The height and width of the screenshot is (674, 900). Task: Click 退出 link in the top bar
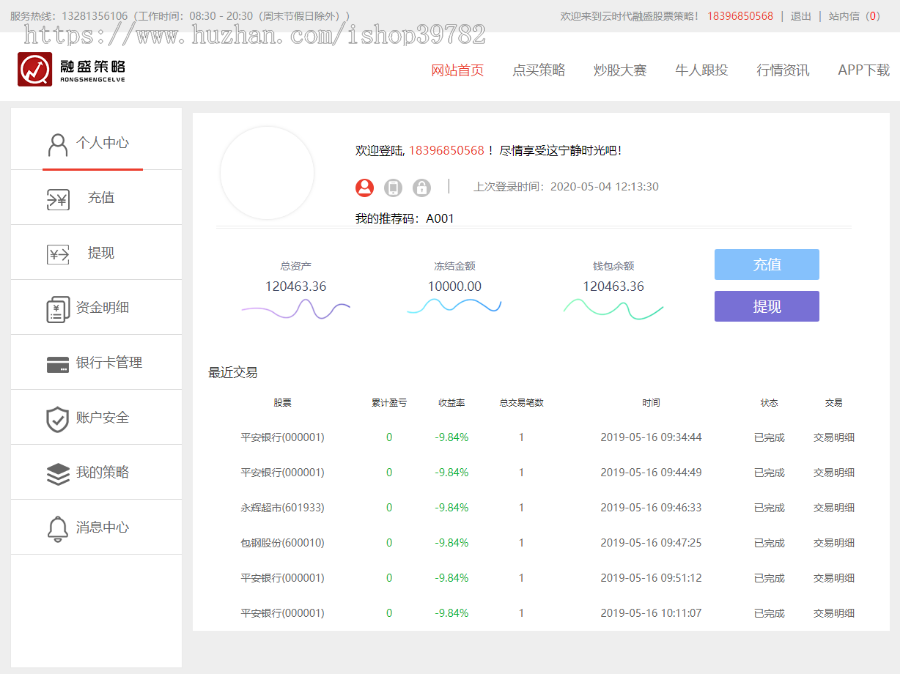[x=801, y=16]
